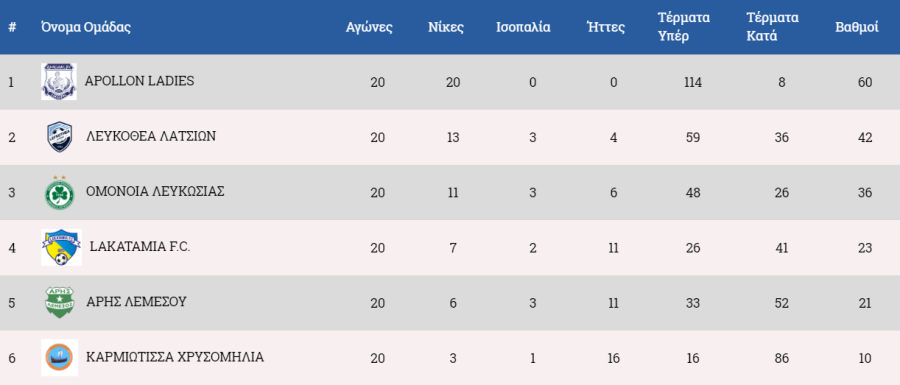The image size is (900, 385).
Task: Click the Καρμιώτισσα Χρυσομηλιά round logo
Action: pos(59,357)
